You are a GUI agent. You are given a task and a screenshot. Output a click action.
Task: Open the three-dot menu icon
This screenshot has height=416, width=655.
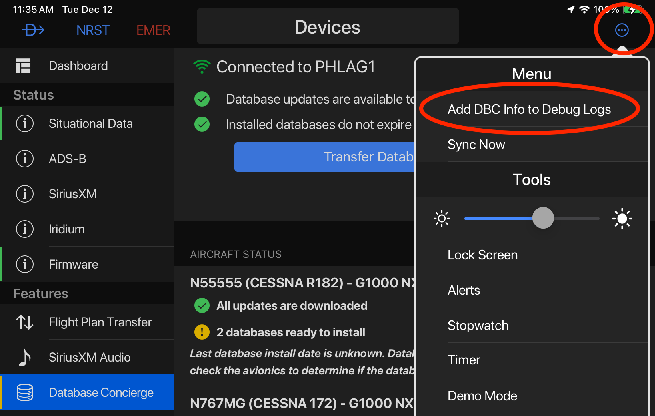tap(622, 30)
